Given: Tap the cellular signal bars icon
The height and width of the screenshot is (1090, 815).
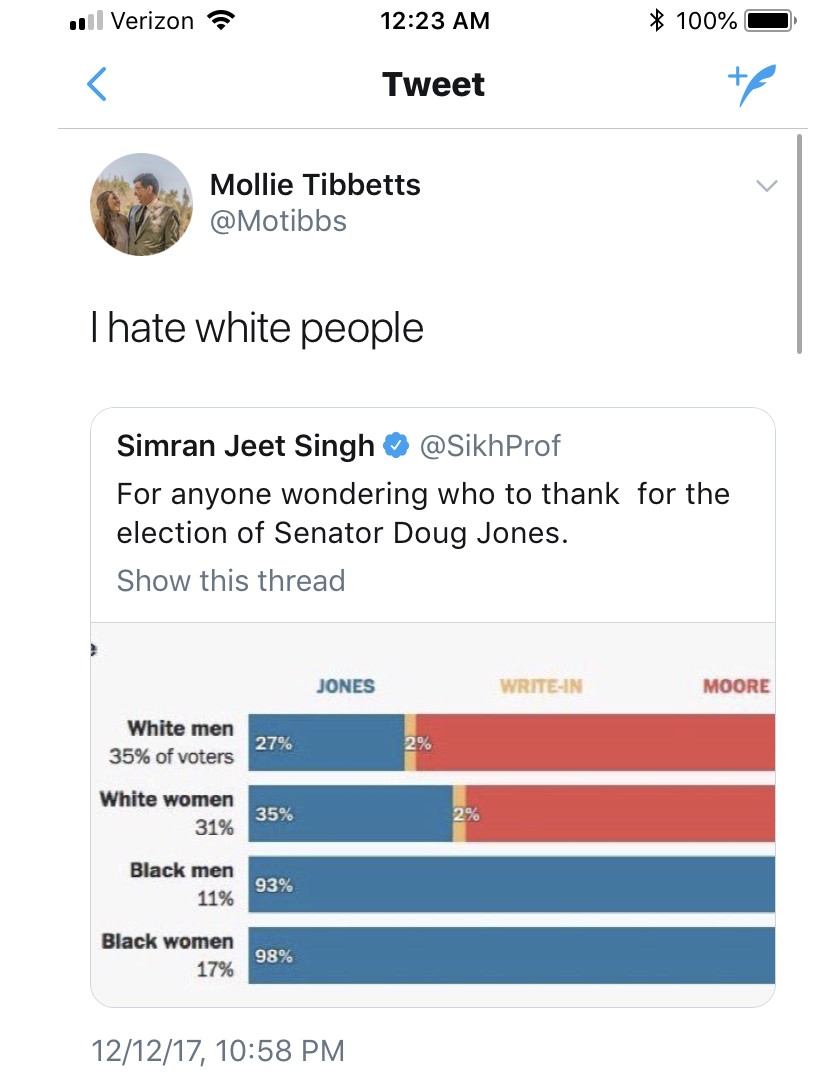Looking at the screenshot, I should 87,21.
